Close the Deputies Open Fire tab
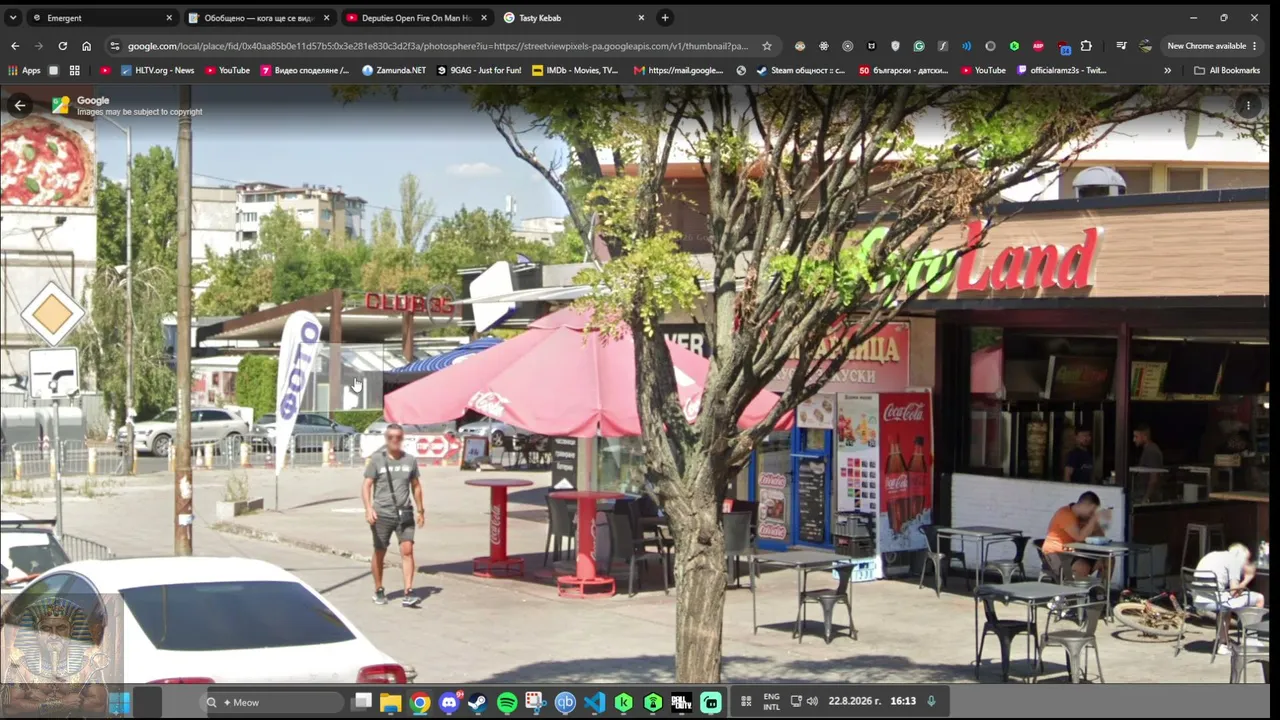This screenshot has height=720, width=1280. [484, 18]
